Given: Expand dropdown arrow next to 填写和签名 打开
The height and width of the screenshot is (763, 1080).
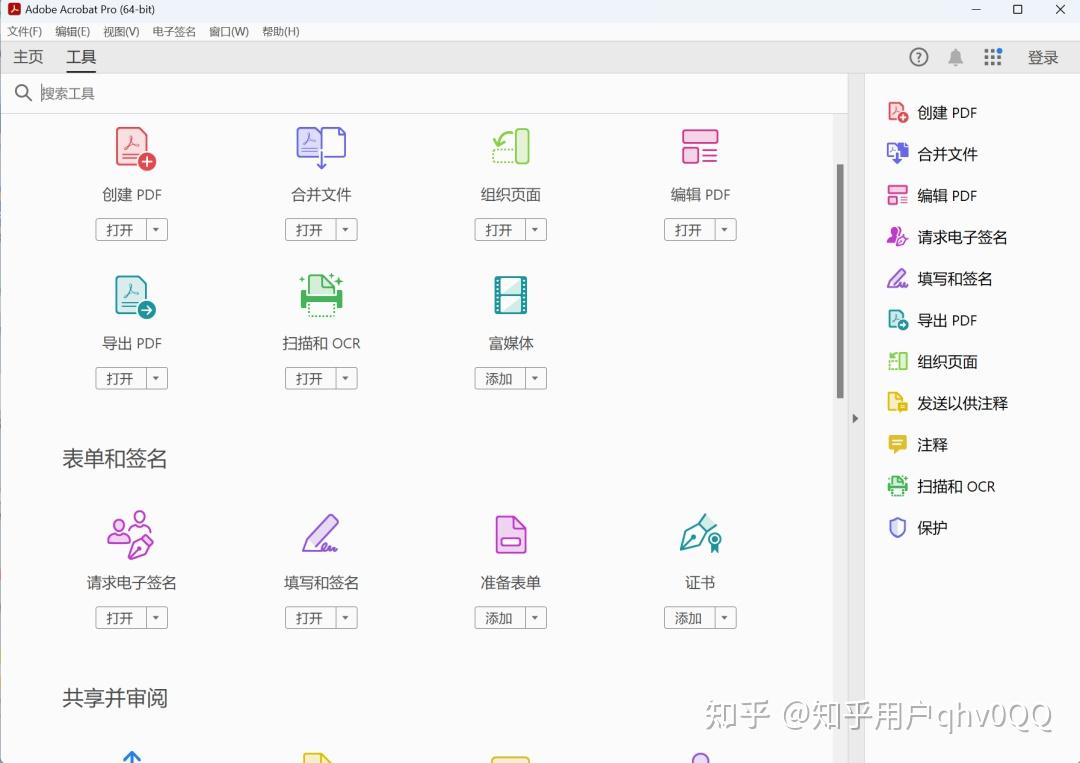Looking at the screenshot, I should (346, 618).
